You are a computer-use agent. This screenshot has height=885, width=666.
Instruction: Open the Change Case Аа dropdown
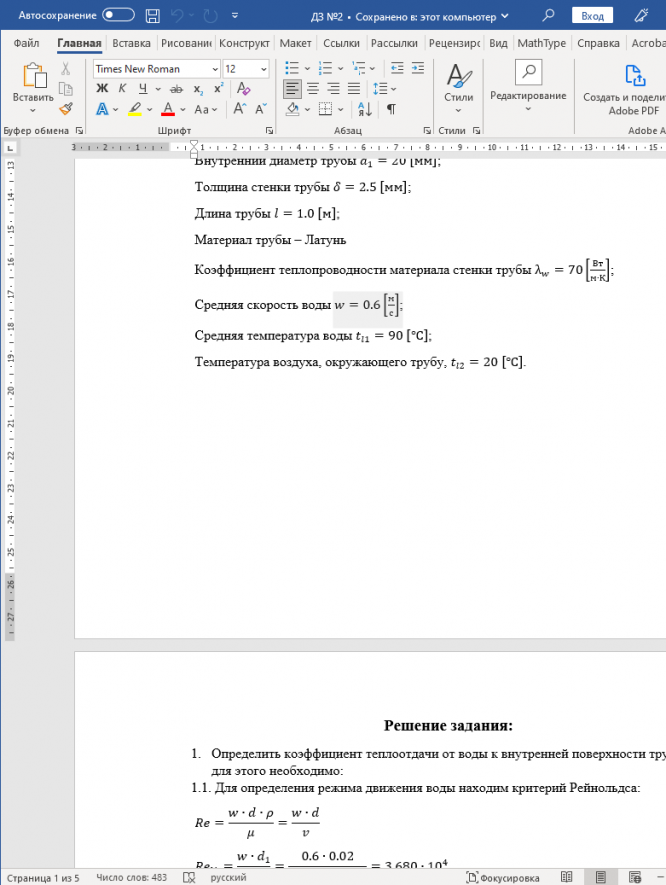(205, 109)
